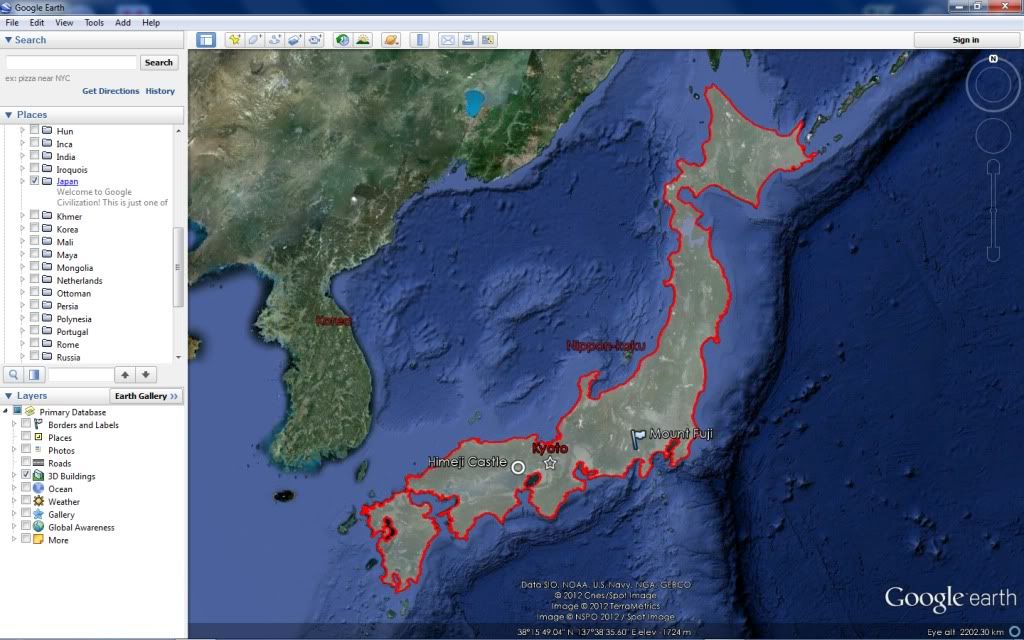Uncheck the Japan checkbox

[35, 181]
